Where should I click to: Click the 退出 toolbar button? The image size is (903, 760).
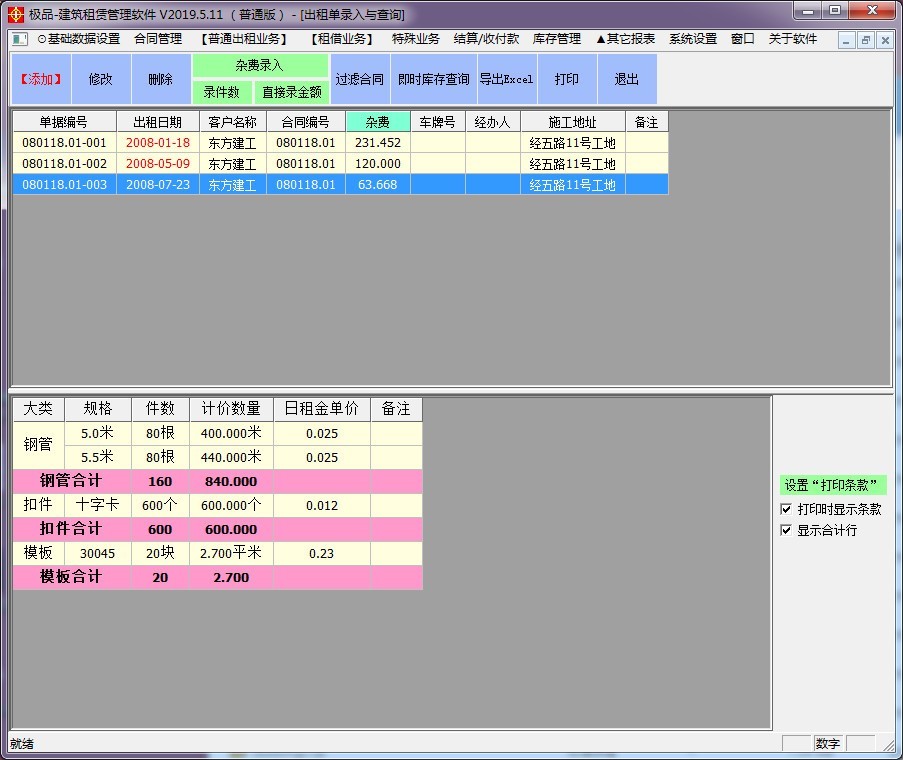point(627,79)
